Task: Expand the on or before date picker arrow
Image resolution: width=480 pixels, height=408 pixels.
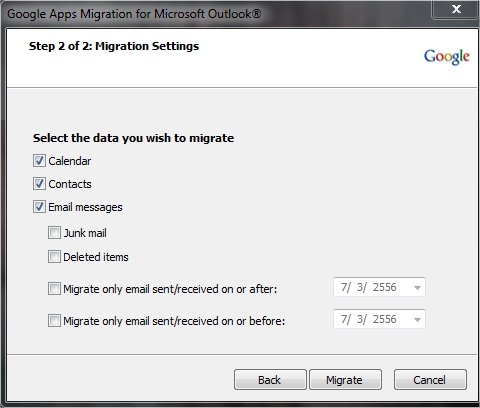Action: click(417, 319)
